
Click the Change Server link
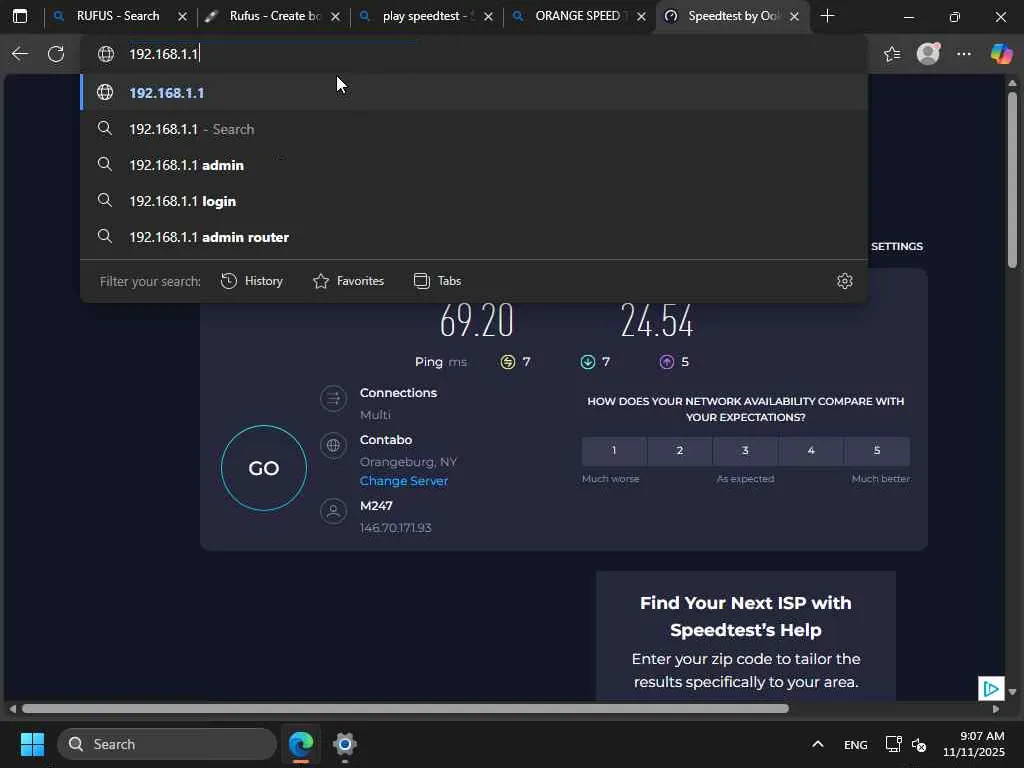click(404, 481)
